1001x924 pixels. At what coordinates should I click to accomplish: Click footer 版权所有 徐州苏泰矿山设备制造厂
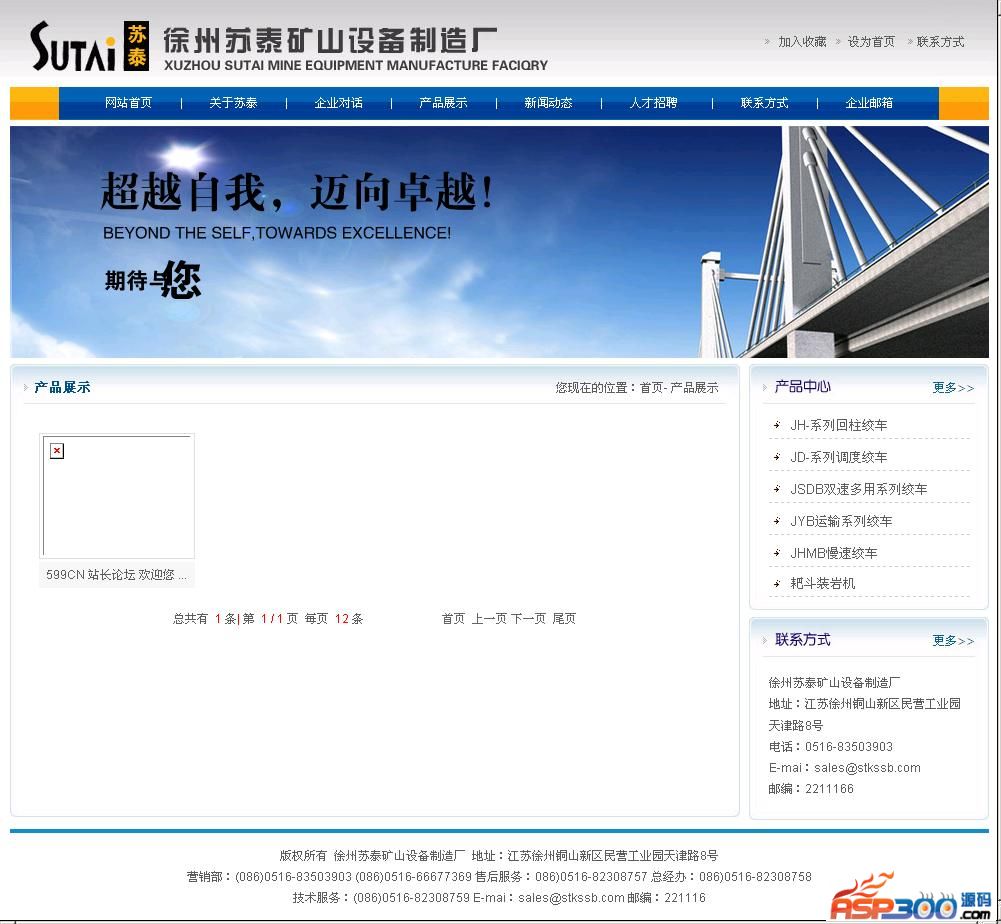pyautogui.click(x=372, y=856)
